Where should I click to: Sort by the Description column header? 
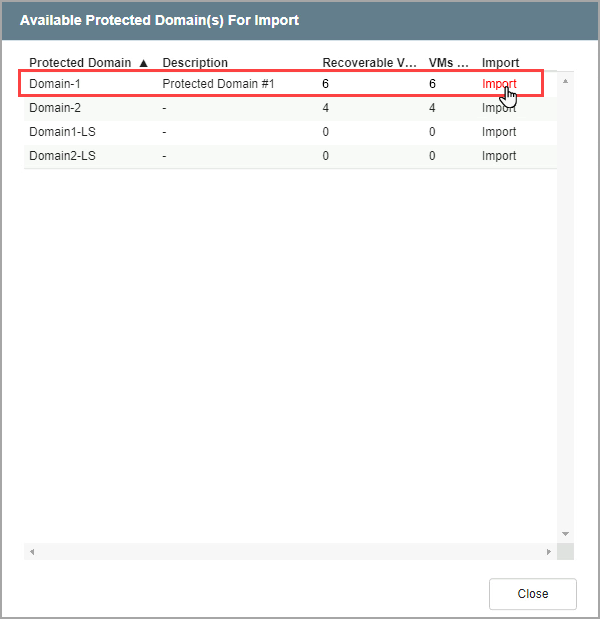tap(195, 63)
